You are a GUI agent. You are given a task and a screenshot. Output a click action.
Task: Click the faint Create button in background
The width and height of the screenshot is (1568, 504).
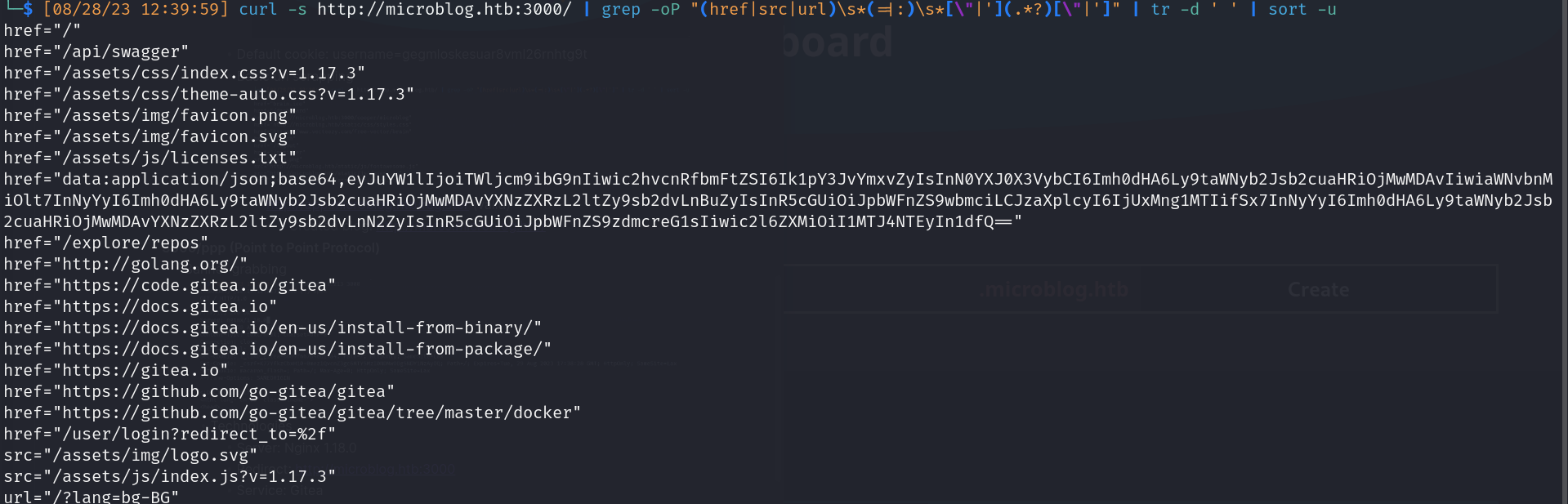coord(1318,290)
